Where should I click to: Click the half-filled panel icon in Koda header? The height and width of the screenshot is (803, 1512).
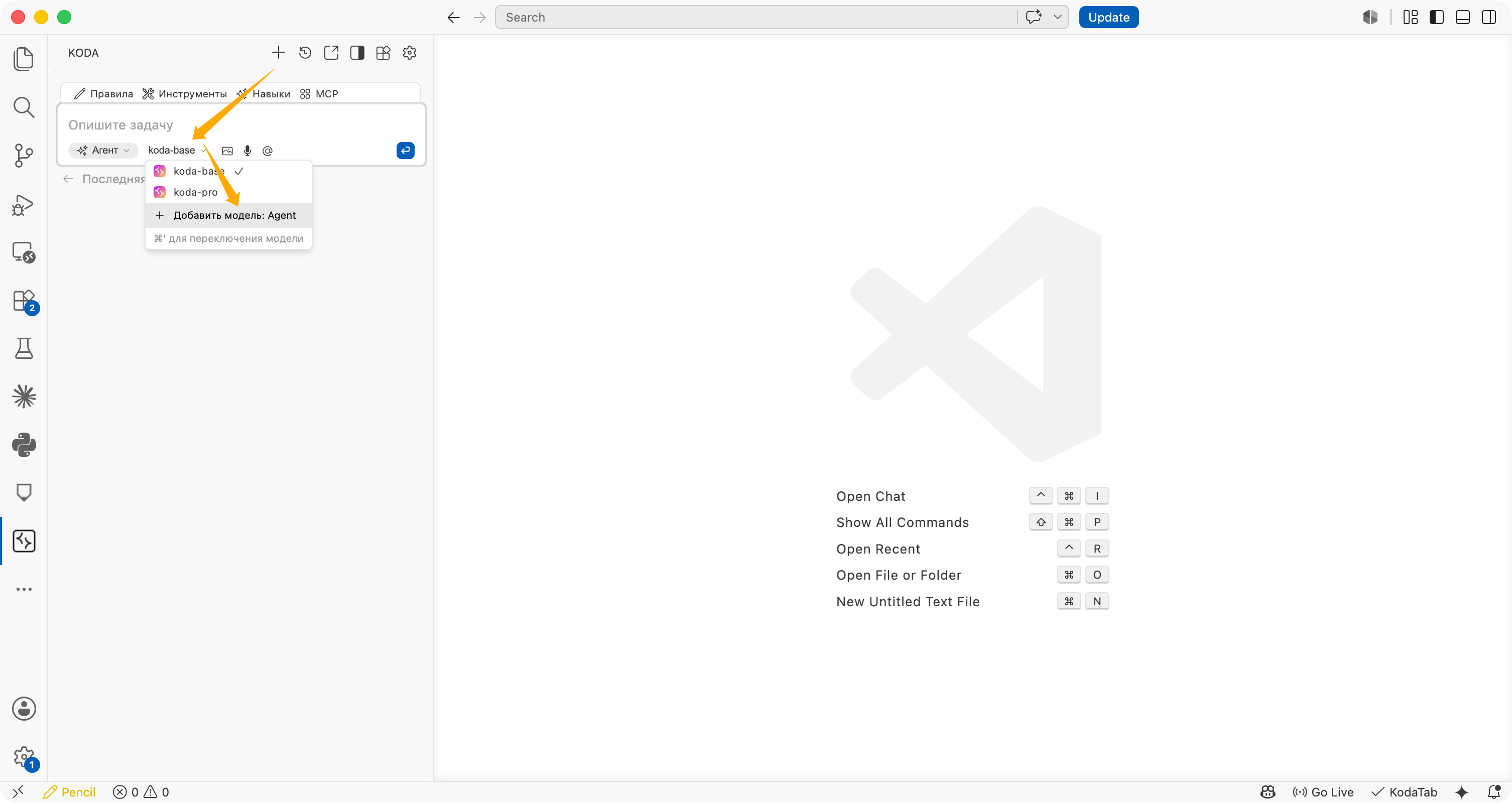(x=357, y=53)
